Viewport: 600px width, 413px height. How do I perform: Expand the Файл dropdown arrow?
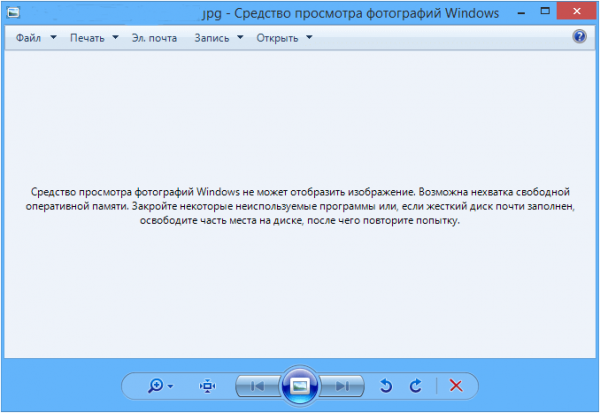pos(54,38)
